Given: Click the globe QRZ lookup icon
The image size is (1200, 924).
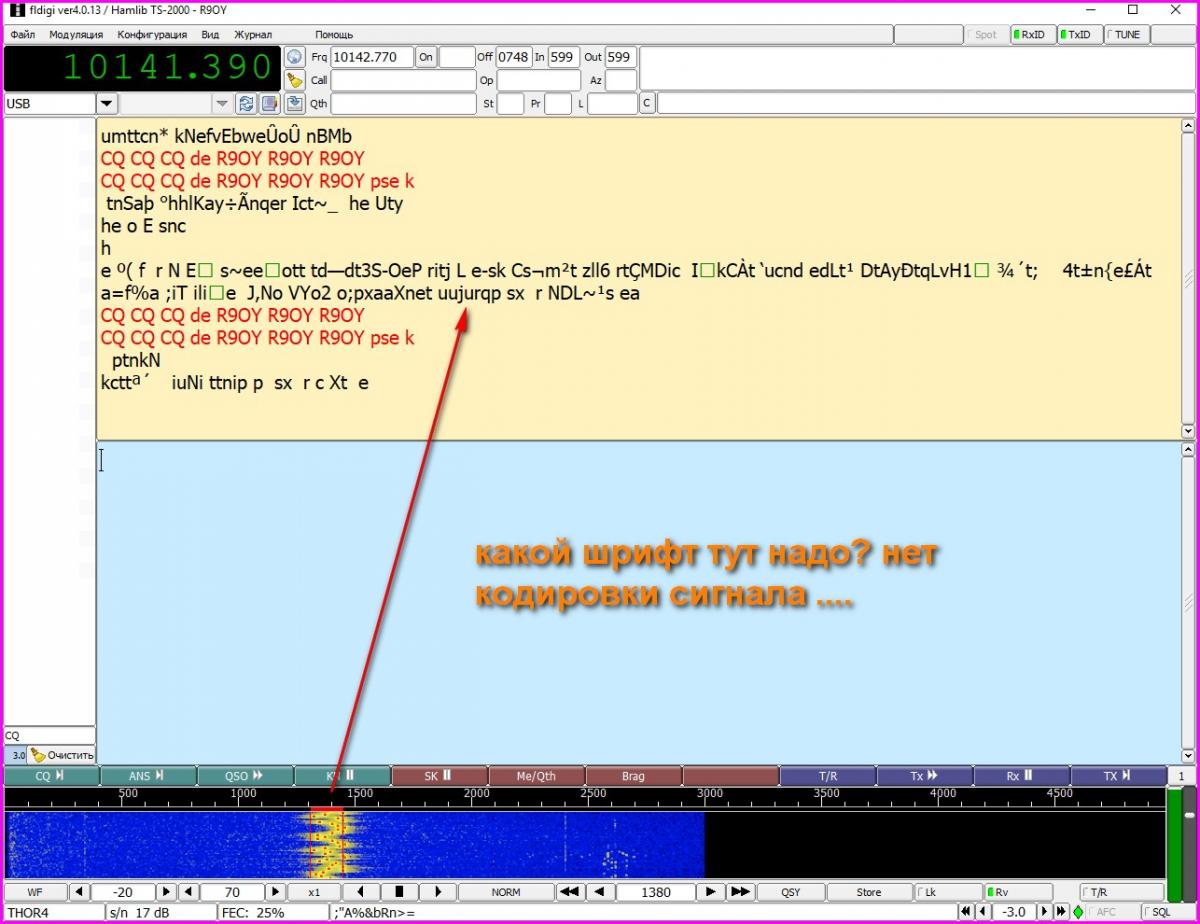Looking at the screenshot, I should [x=294, y=57].
